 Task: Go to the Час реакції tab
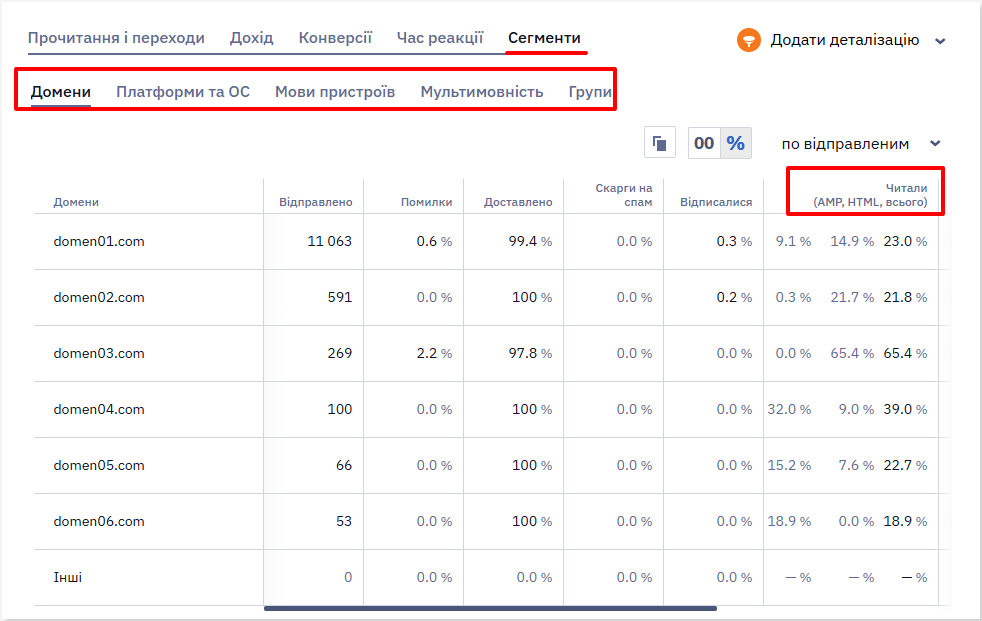tap(440, 38)
